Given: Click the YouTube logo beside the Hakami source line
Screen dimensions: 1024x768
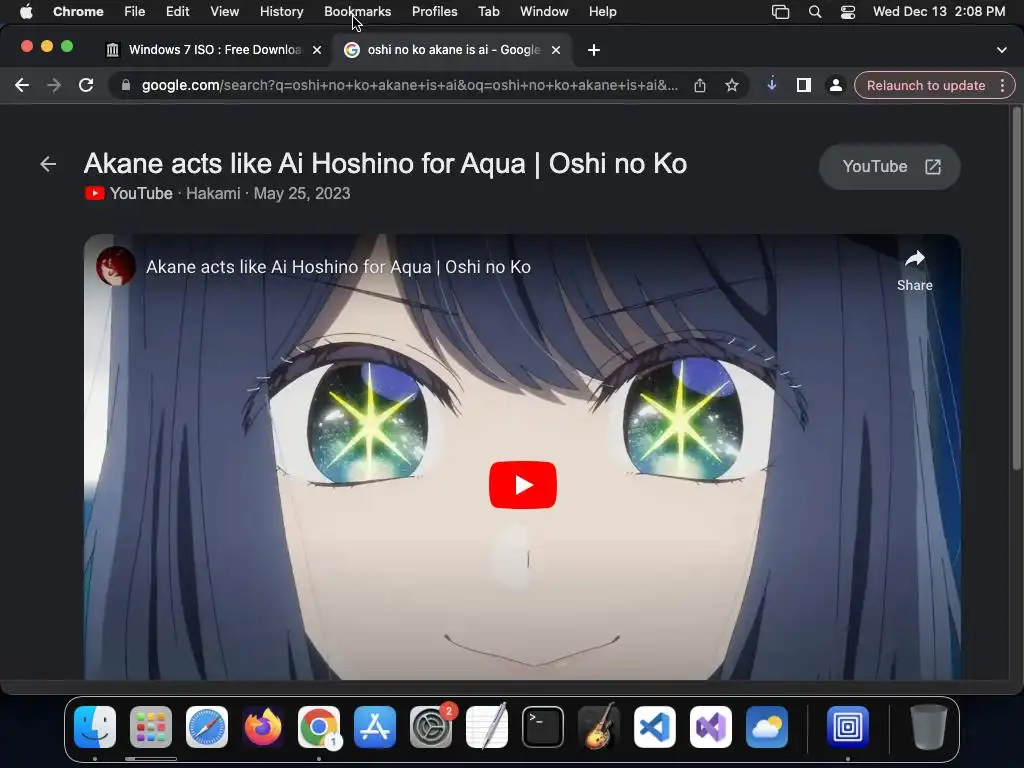Looking at the screenshot, I should [x=95, y=193].
